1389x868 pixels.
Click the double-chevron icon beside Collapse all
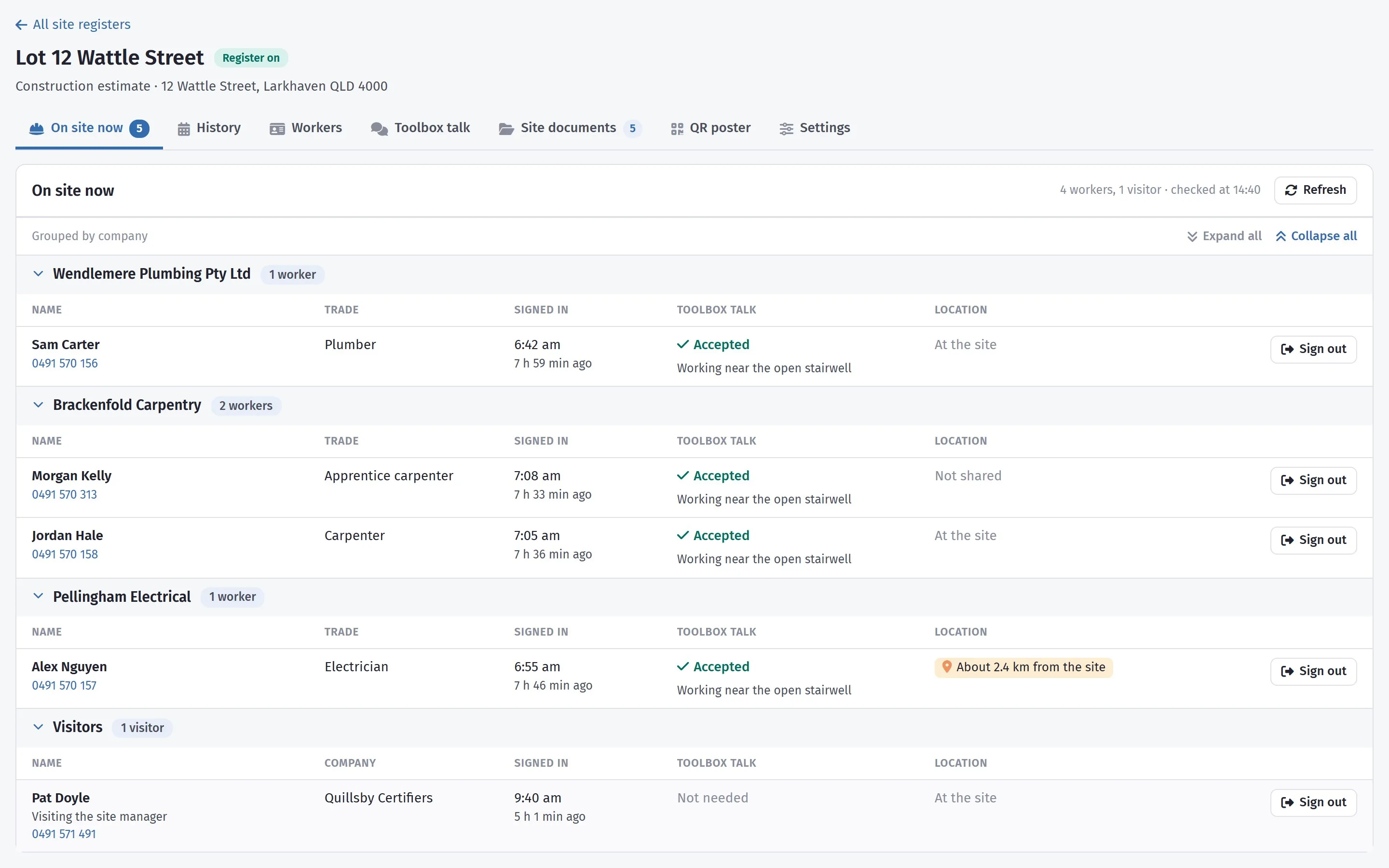pyautogui.click(x=1280, y=236)
